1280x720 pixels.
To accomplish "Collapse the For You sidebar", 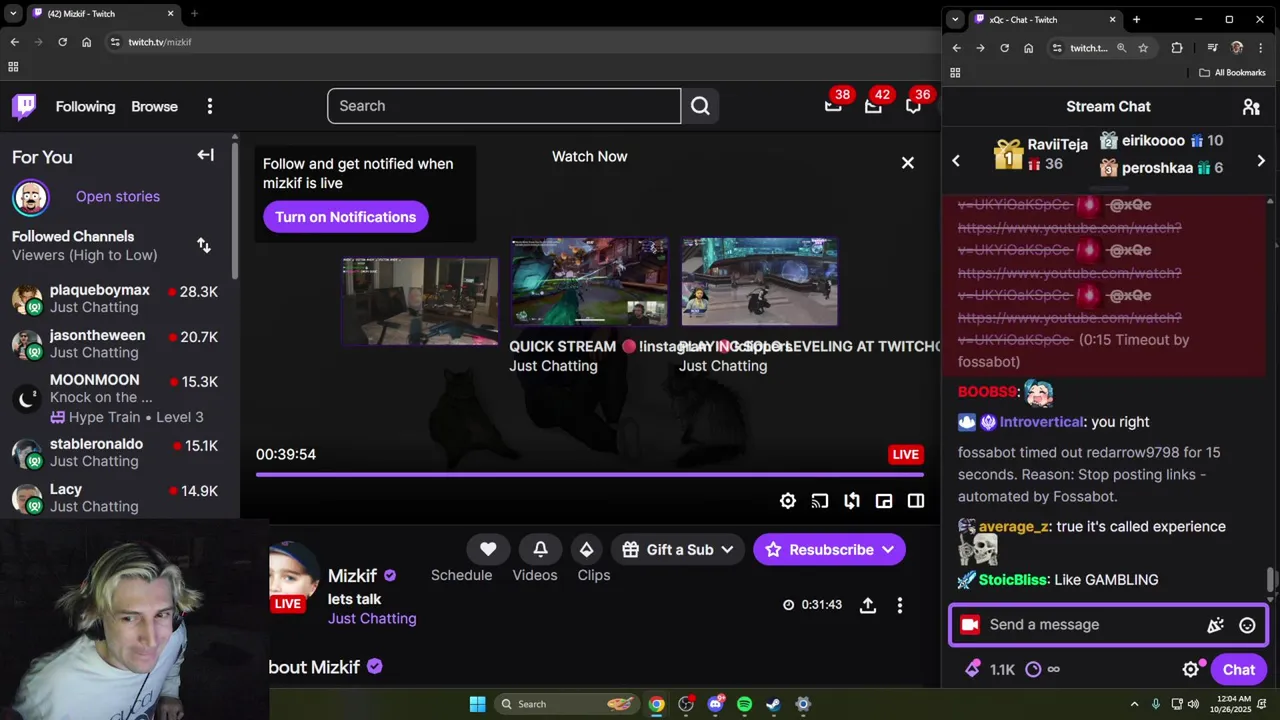I will tap(205, 155).
